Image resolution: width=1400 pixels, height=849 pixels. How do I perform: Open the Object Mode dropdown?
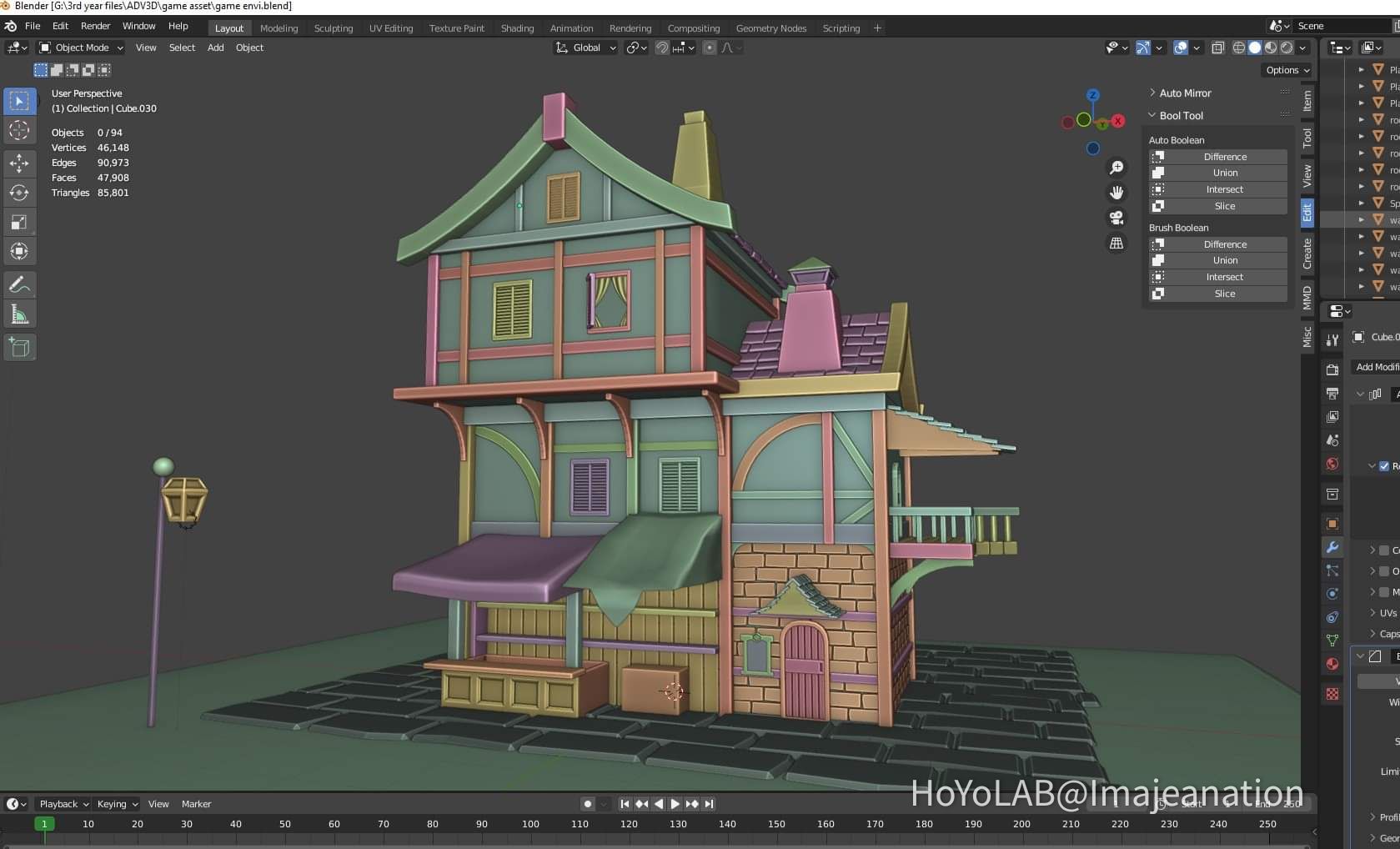[x=79, y=48]
